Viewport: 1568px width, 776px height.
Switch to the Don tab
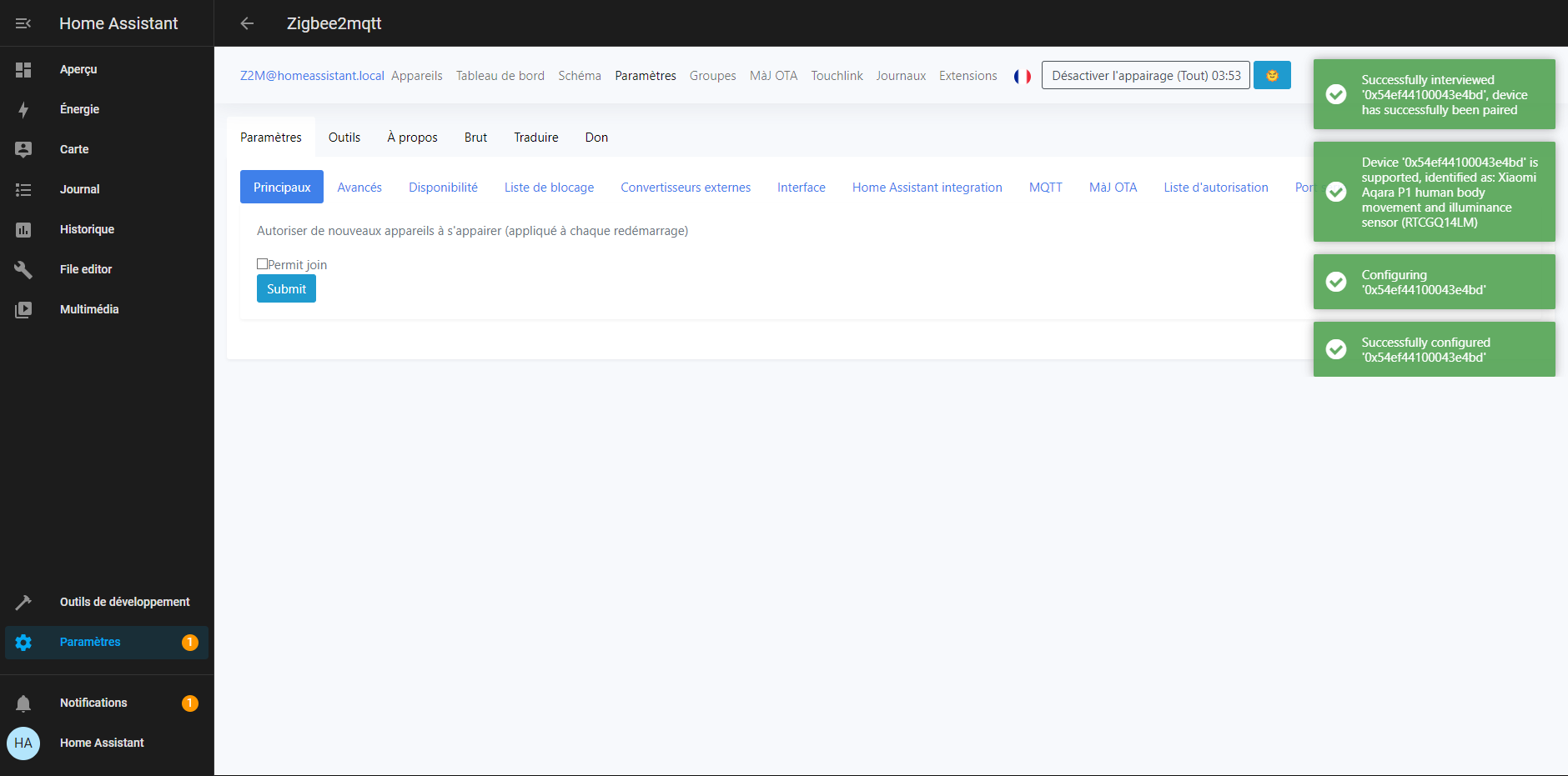coord(596,138)
